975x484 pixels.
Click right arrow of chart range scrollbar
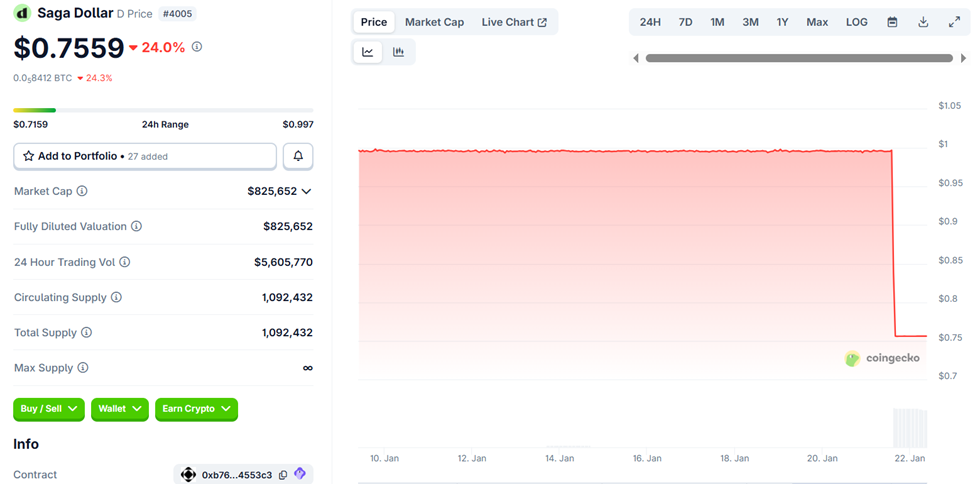963,58
